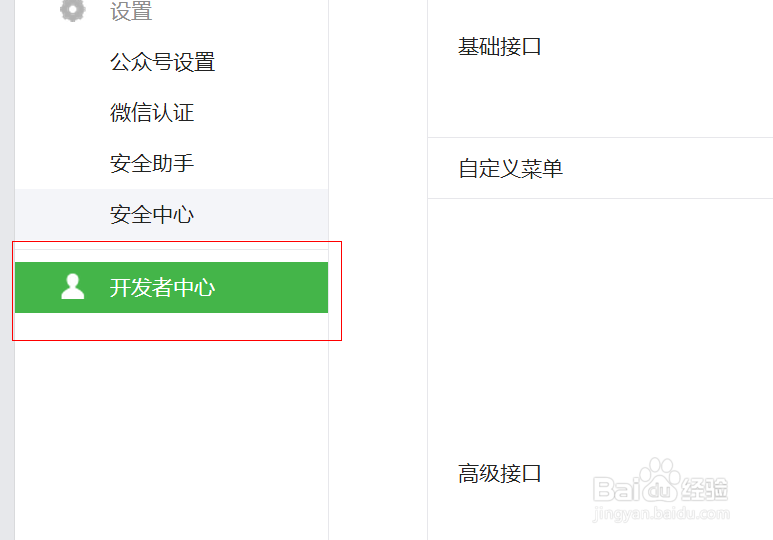The width and height of the screenshot is (773, 540).
Task: Click empty content area below 自定义菜单
Action: click(600, 320)
